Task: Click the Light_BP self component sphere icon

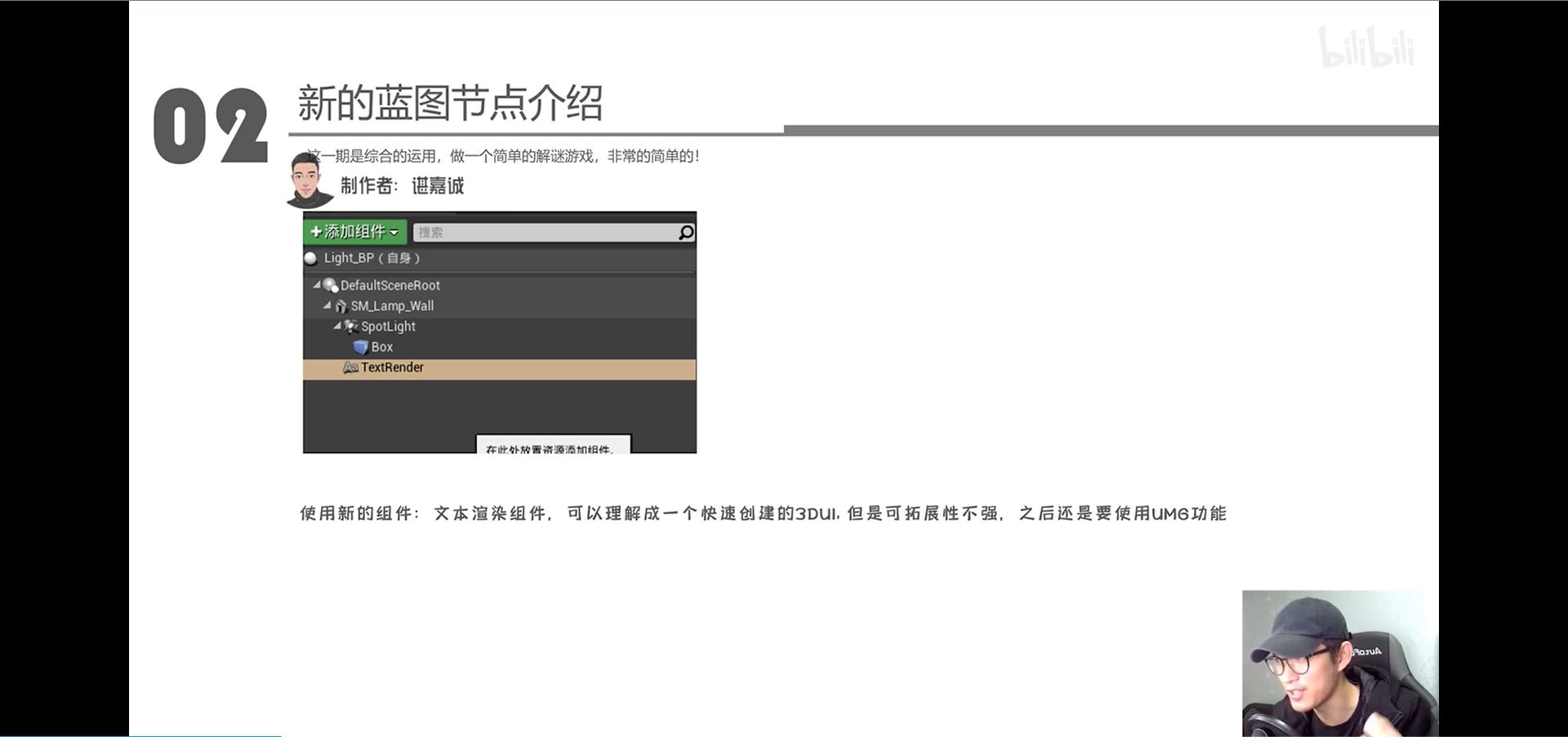Action: 311,257
